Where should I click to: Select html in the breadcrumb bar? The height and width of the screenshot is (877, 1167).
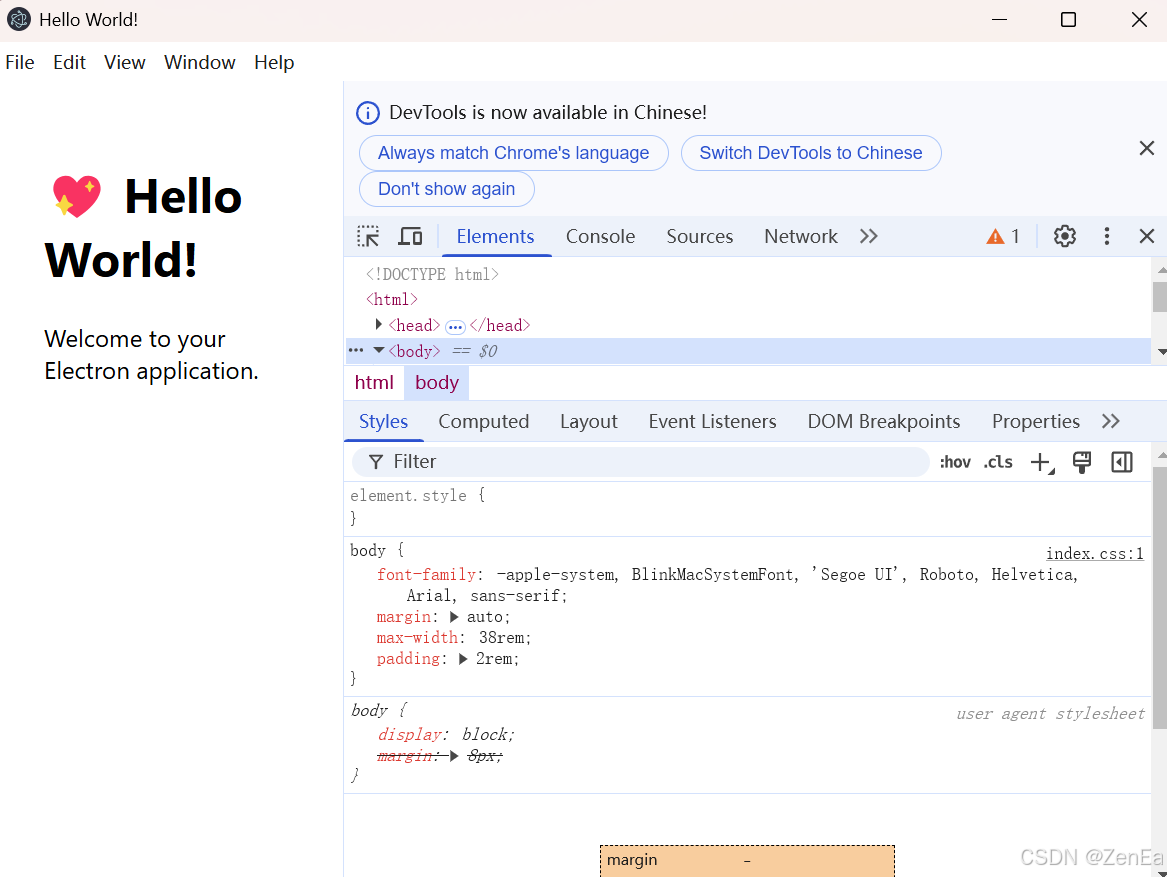(x=374, y=383)
